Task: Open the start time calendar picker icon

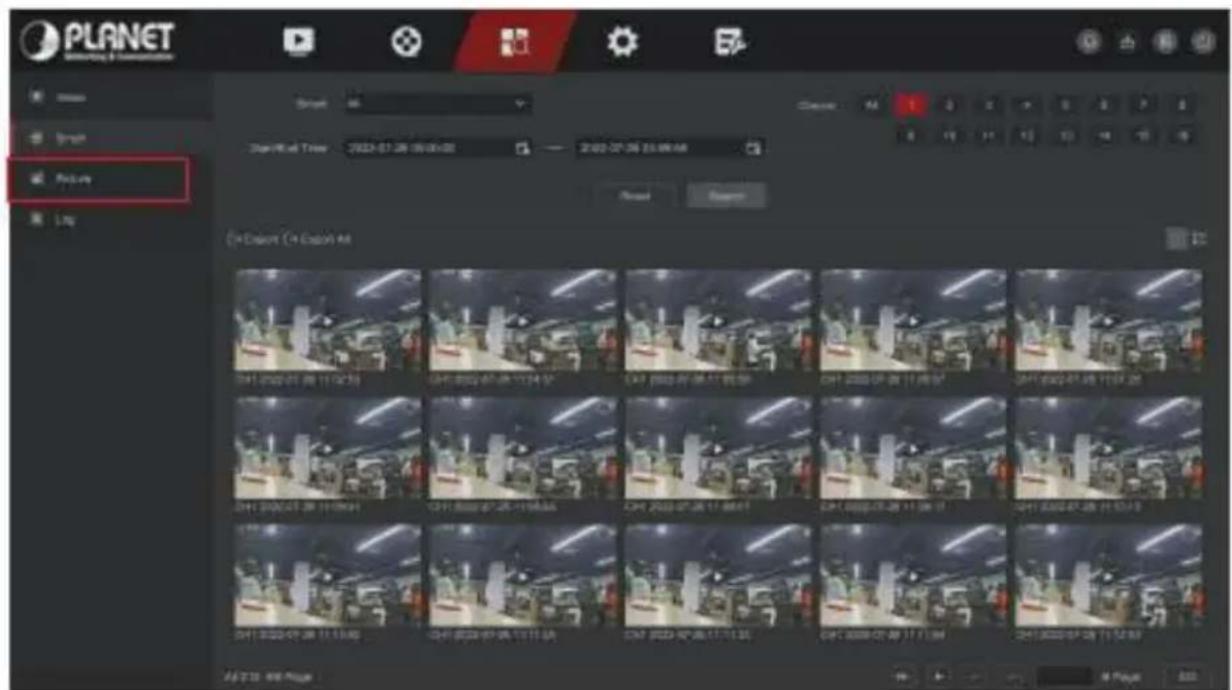Action: pyautogui.click(x=521, y=149)
